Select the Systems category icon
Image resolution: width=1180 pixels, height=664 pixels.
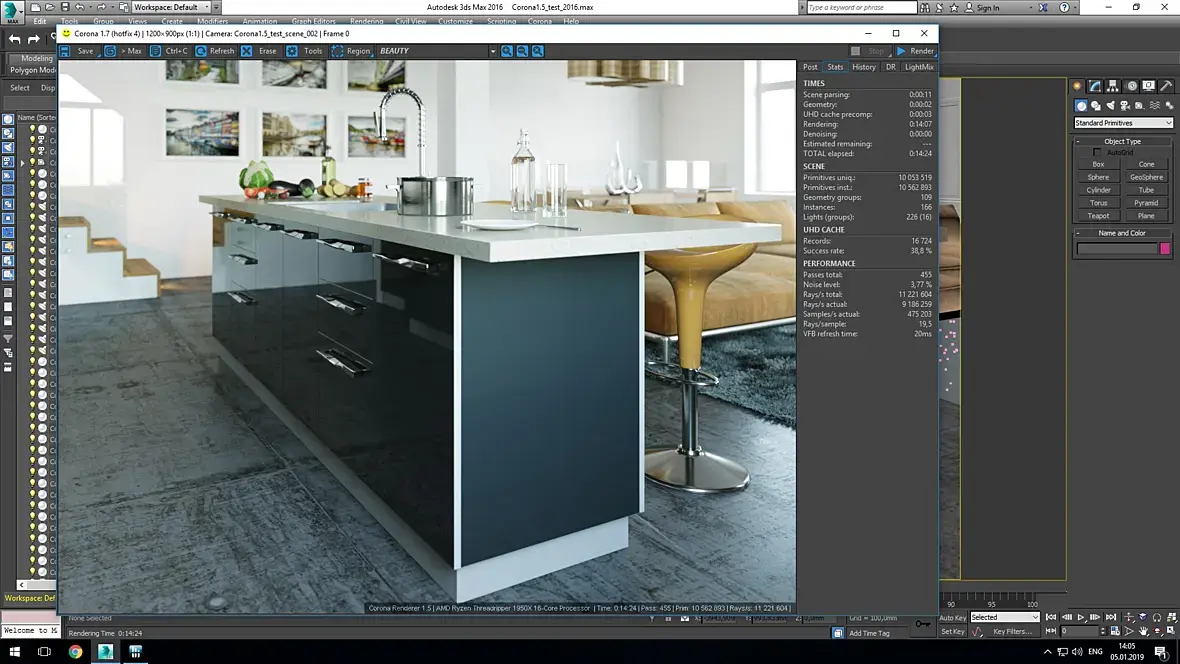pos(1169,106)
